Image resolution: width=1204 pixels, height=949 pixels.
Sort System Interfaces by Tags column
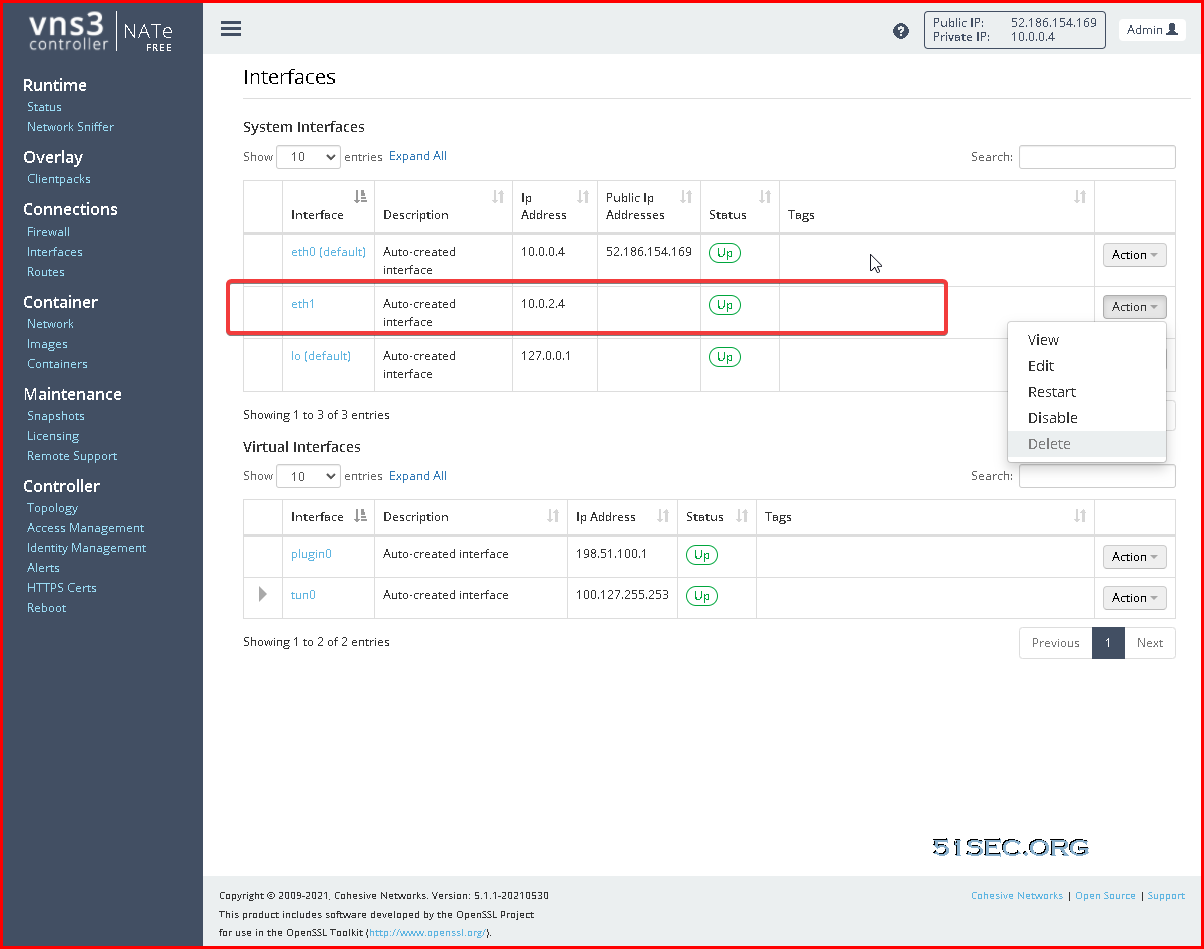[937, 206]
